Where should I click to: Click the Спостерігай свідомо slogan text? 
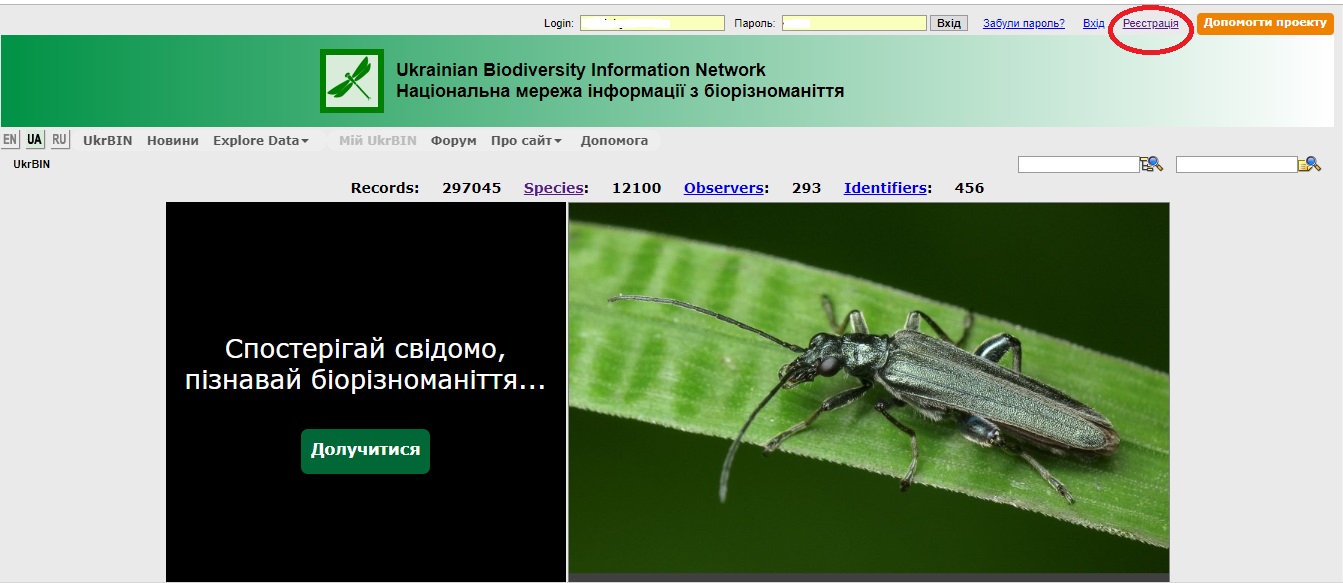pyautogui.click(x=365, y=364)
